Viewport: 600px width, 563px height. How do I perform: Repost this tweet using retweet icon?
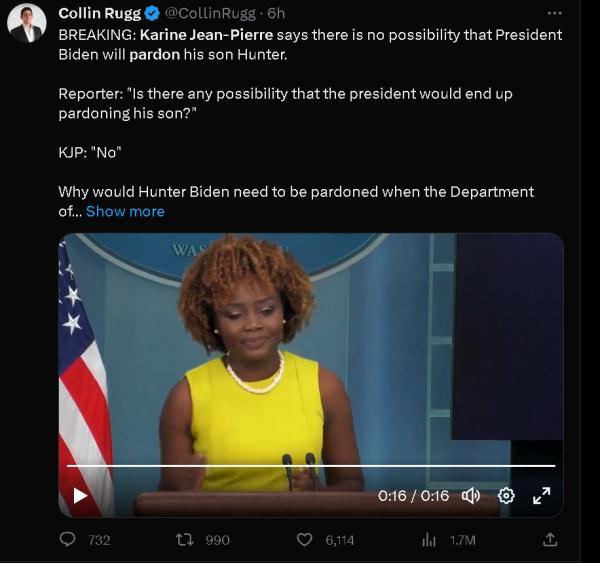(184, 540)
